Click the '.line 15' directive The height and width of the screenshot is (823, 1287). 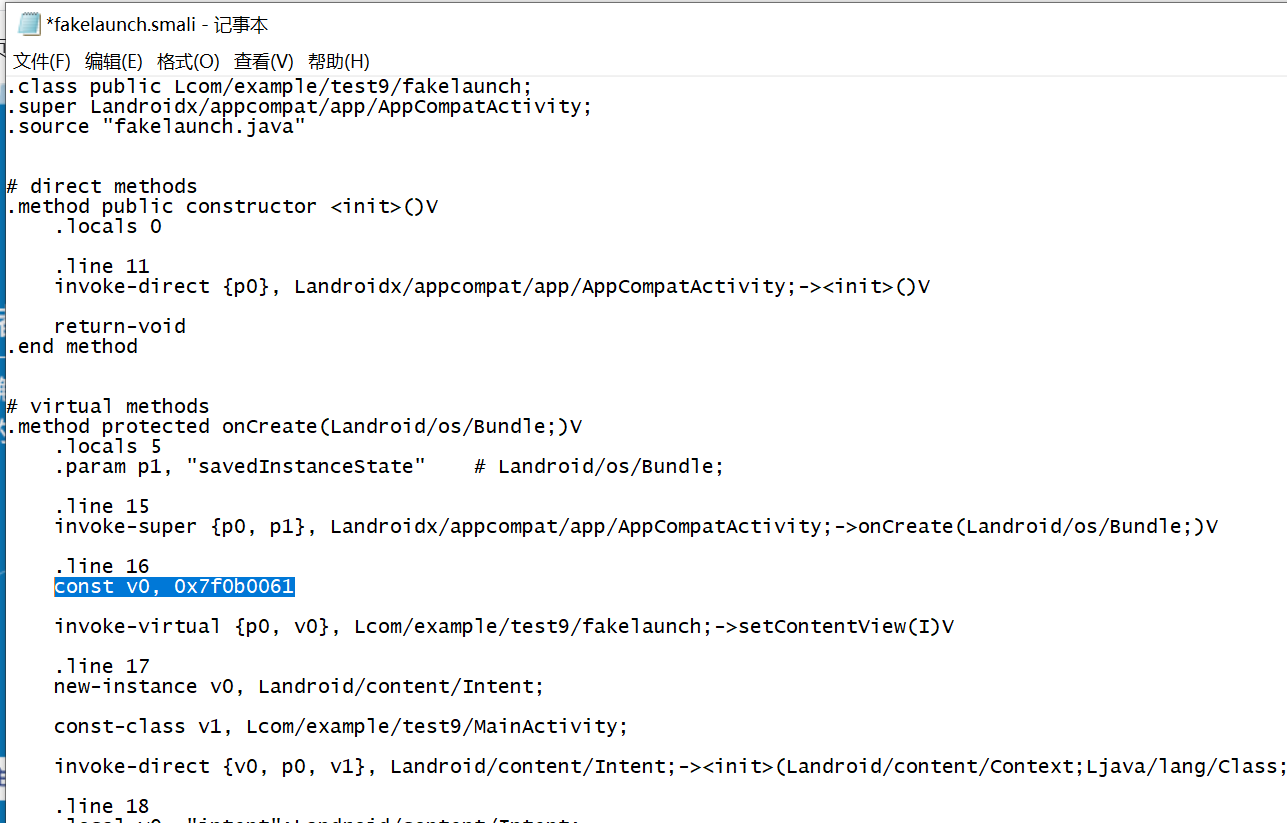[102, 506]
